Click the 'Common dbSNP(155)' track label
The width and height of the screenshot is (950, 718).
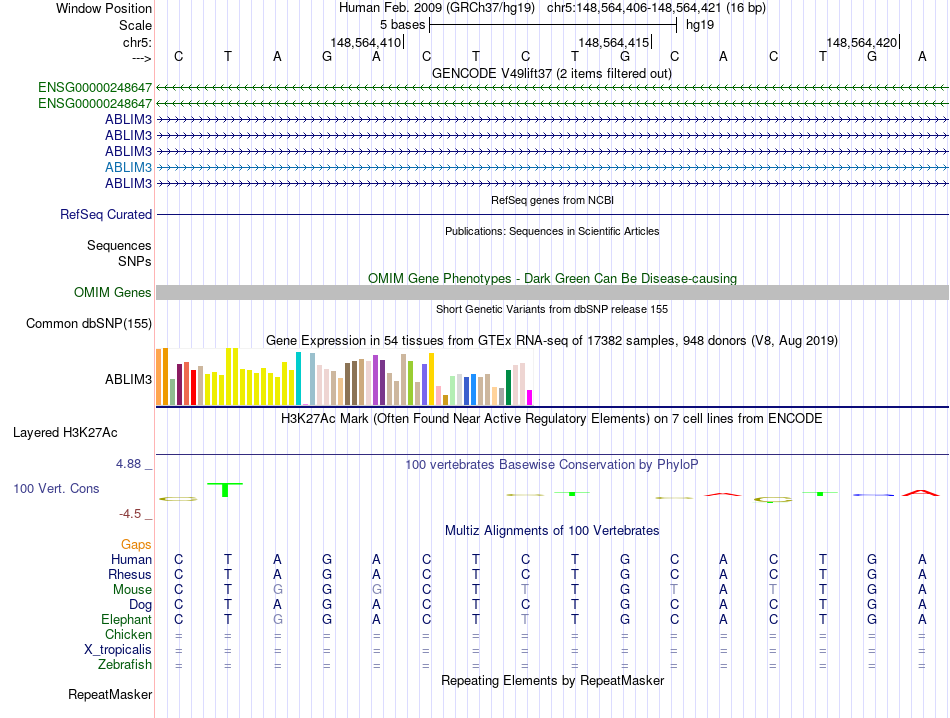click(x=88, y=324)
